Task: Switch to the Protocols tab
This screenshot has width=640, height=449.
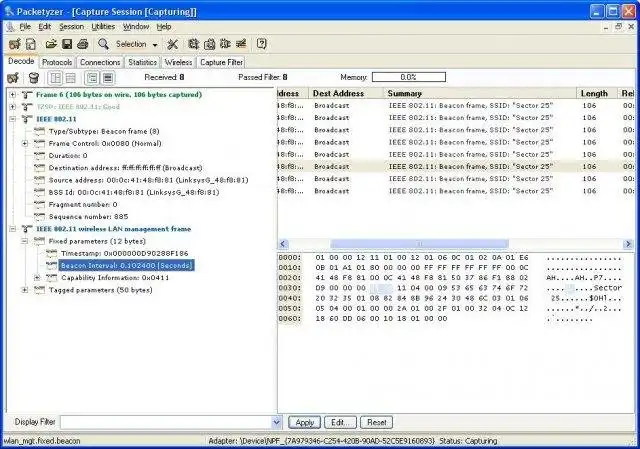Action: (57, 62)
